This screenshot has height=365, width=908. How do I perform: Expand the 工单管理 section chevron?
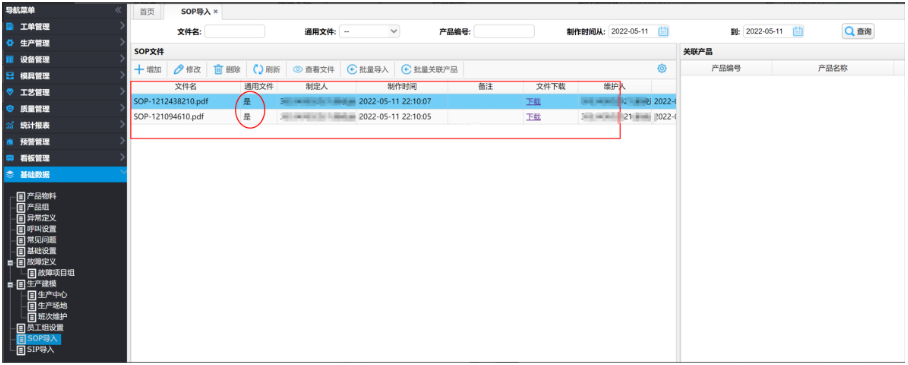(x=122, y=26)
